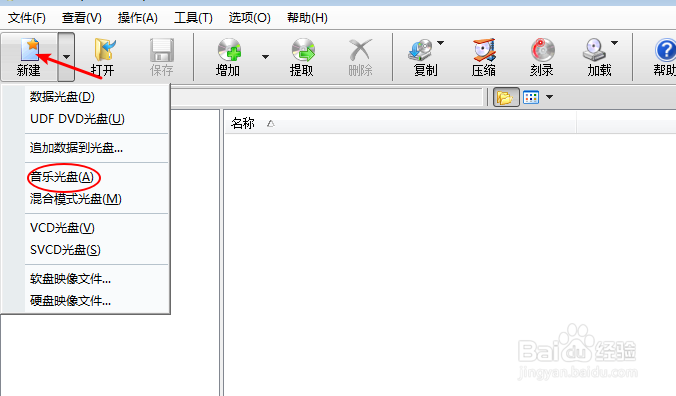This screenshot has height=396, width=676.
Task: Open the 工具(T) menu
Action: pos(194,18)
